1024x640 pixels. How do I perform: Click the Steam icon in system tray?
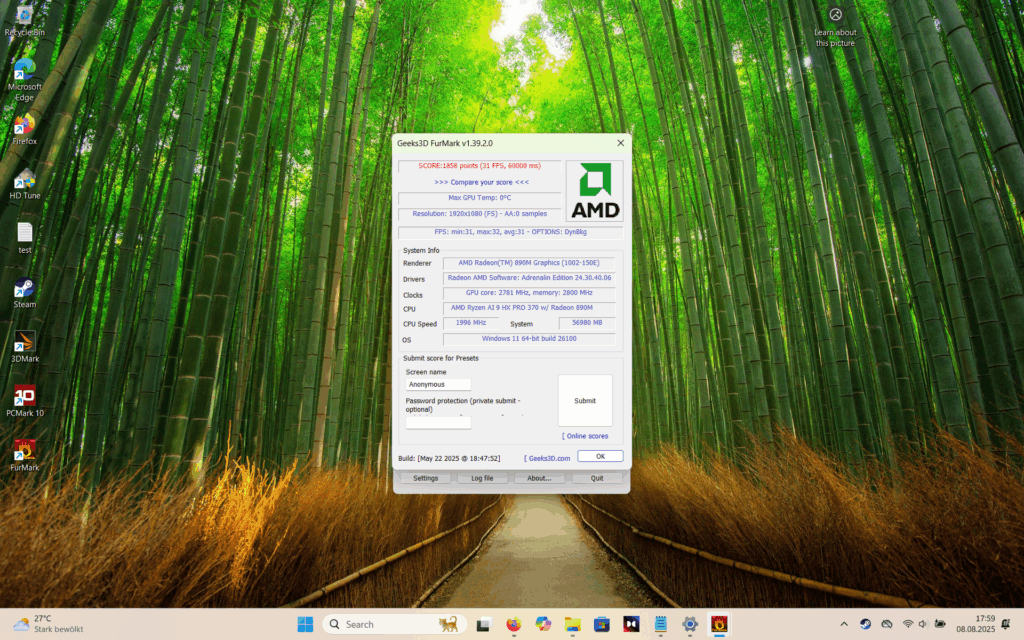(x=865, y=624)
